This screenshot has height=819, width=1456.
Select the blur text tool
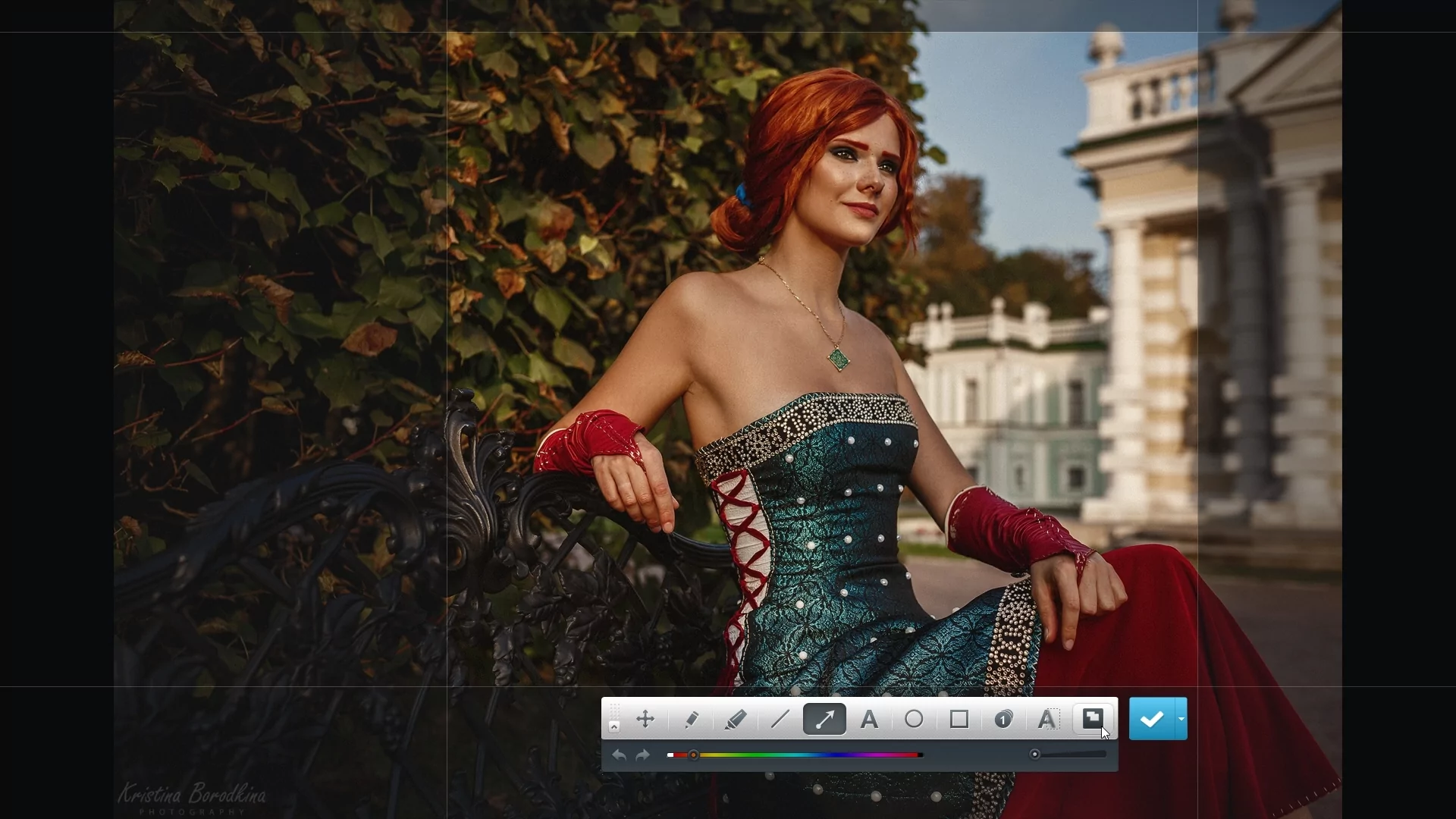tap(1048, 719)
